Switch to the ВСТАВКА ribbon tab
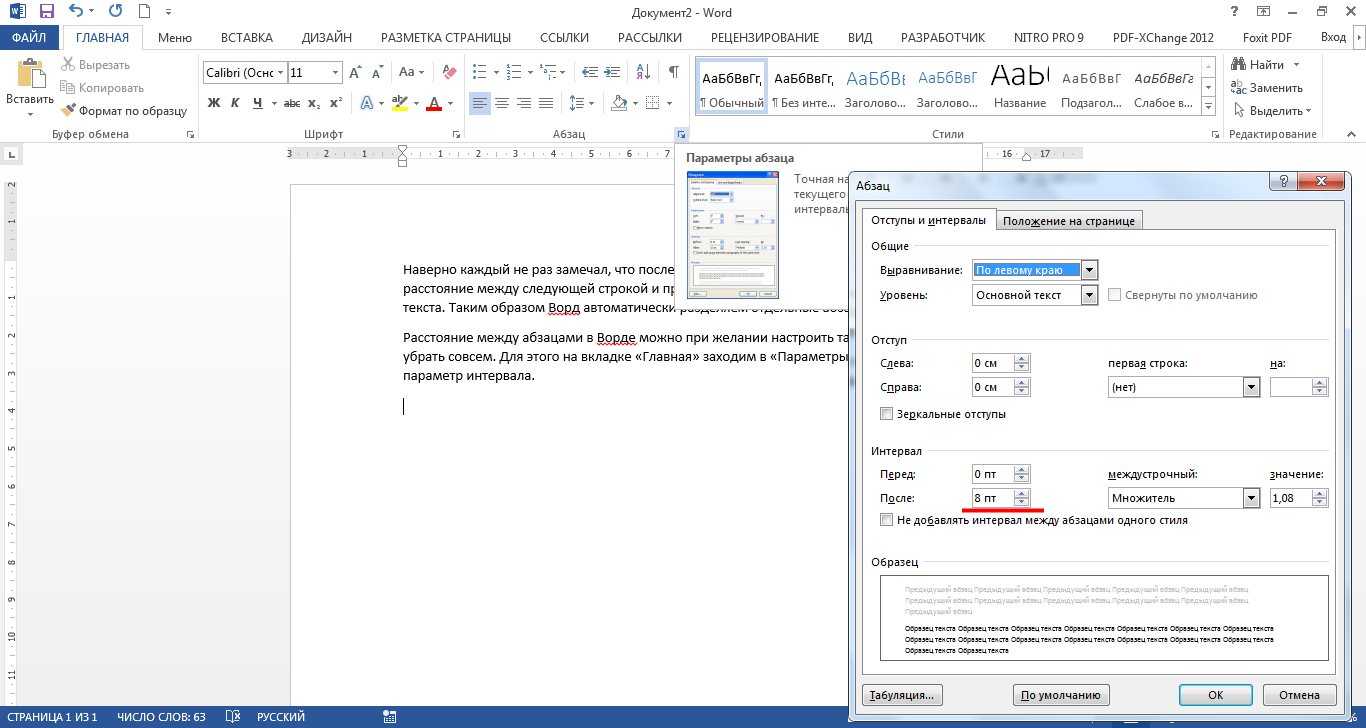Viewport: 1366px width, 728px height. click(246, 38)
